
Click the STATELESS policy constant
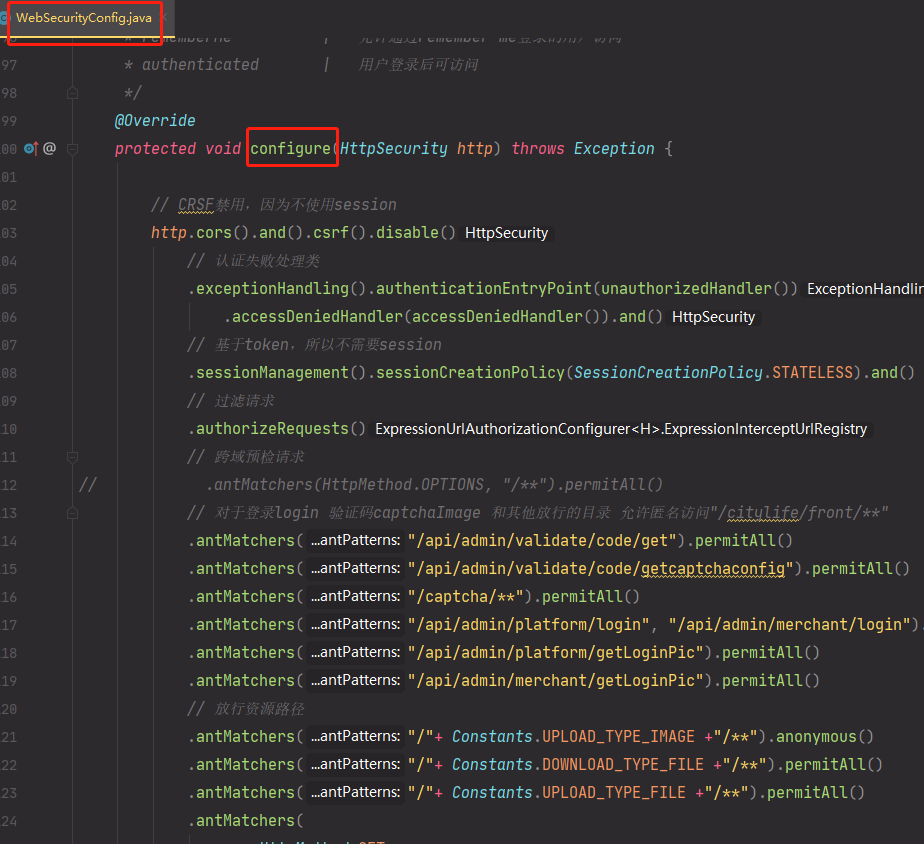click(x=813, y=372)
